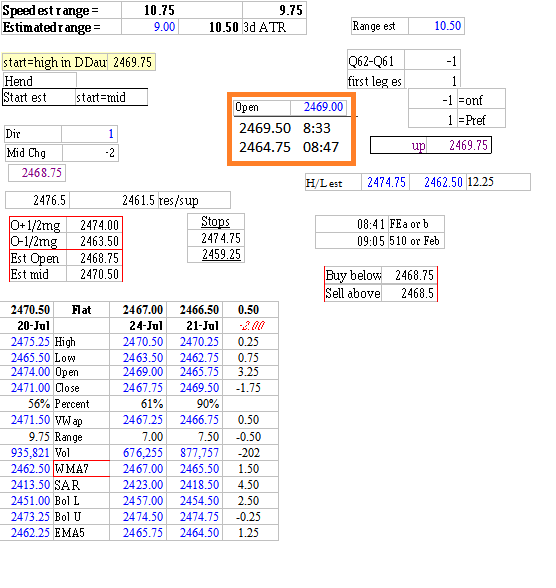
Task: Select the start=mid cell
Action: pyautogui.click(x=111, y=98)
